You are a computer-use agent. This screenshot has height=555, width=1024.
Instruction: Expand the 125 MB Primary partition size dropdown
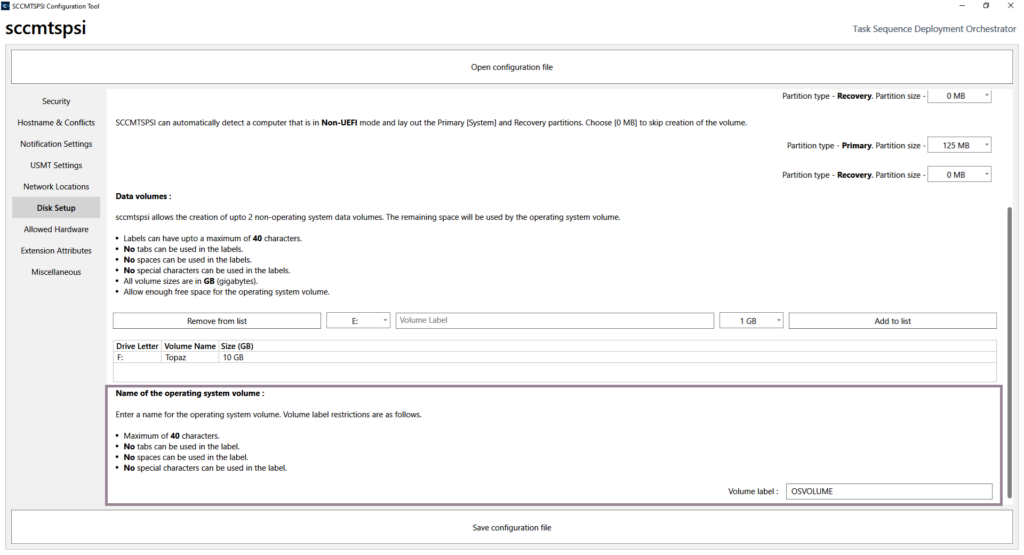coord(959,145)
